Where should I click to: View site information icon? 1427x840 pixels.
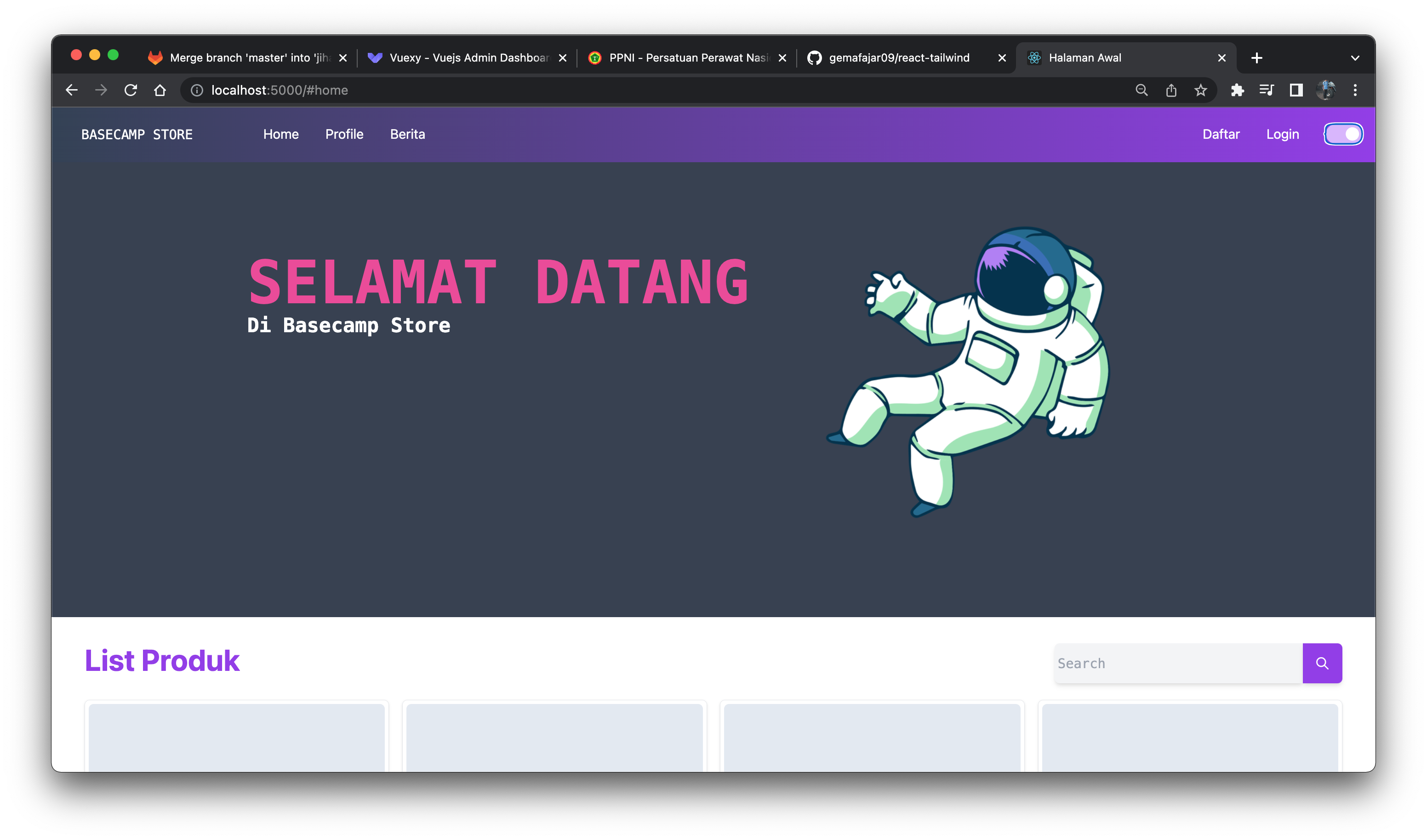(196, 90)
